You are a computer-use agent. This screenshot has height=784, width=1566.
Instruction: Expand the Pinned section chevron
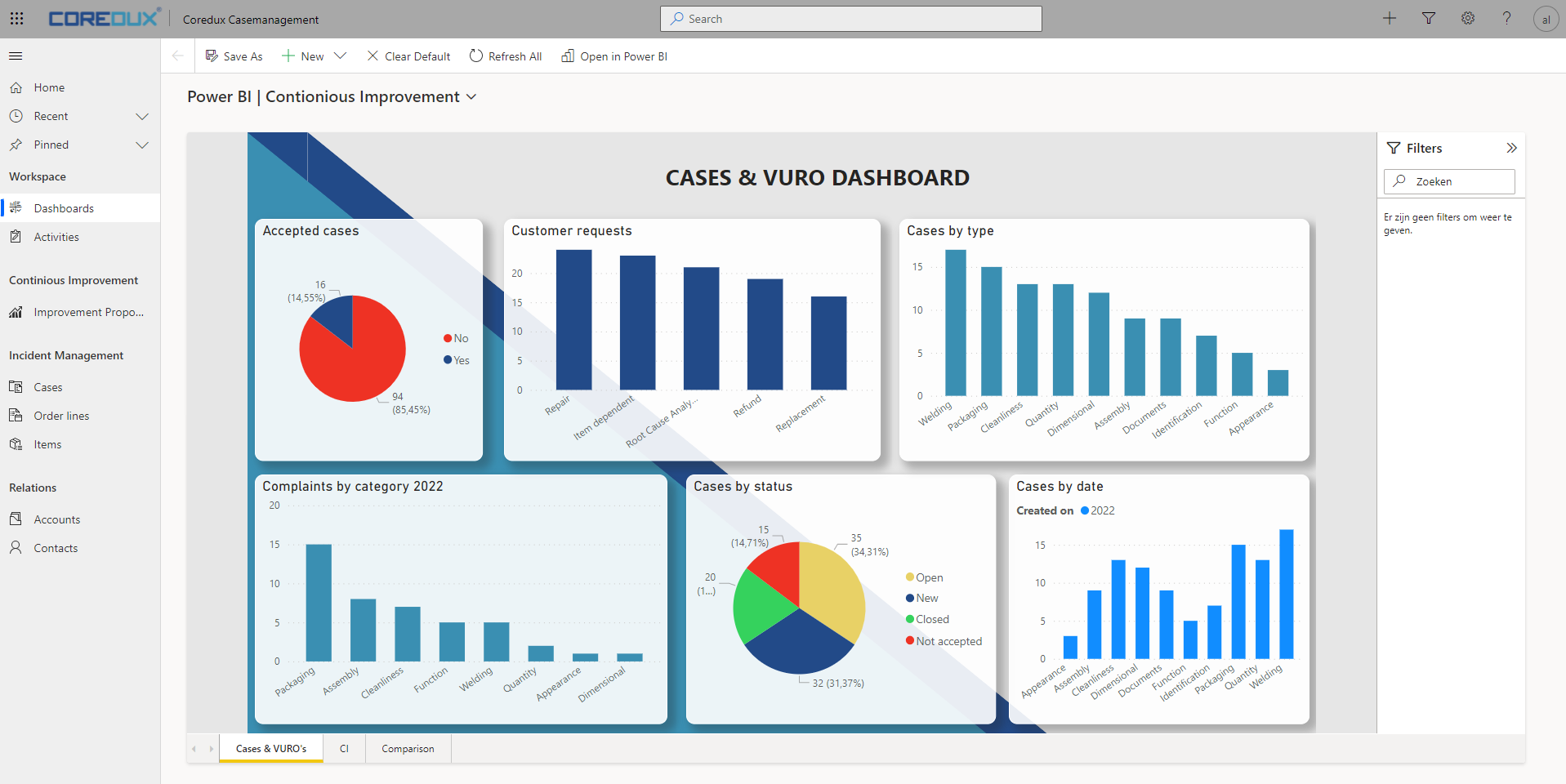pos(142,145)
